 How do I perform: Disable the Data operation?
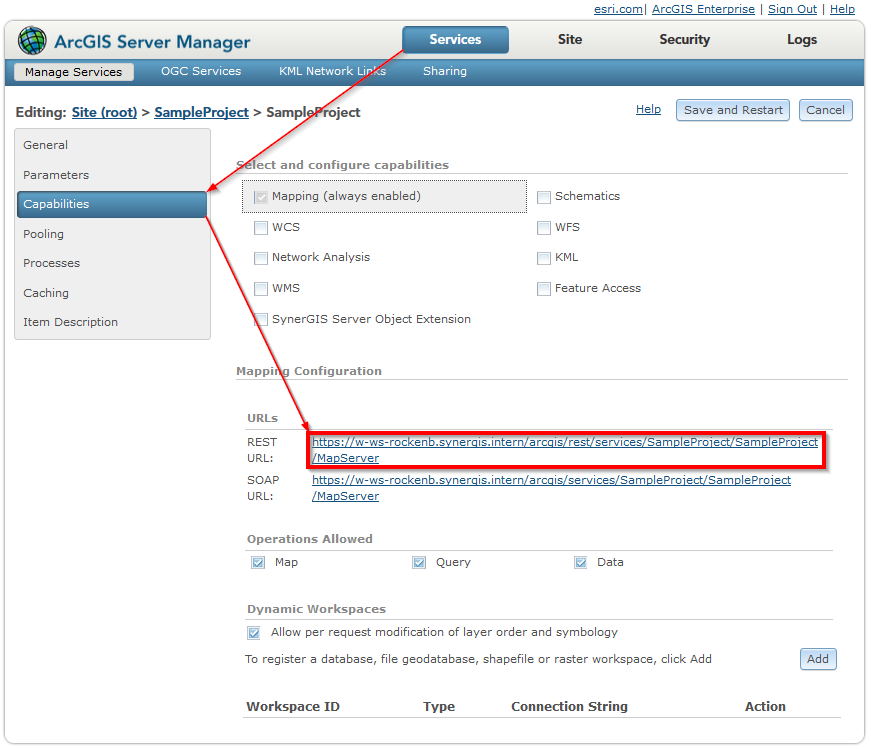[581, 562]
